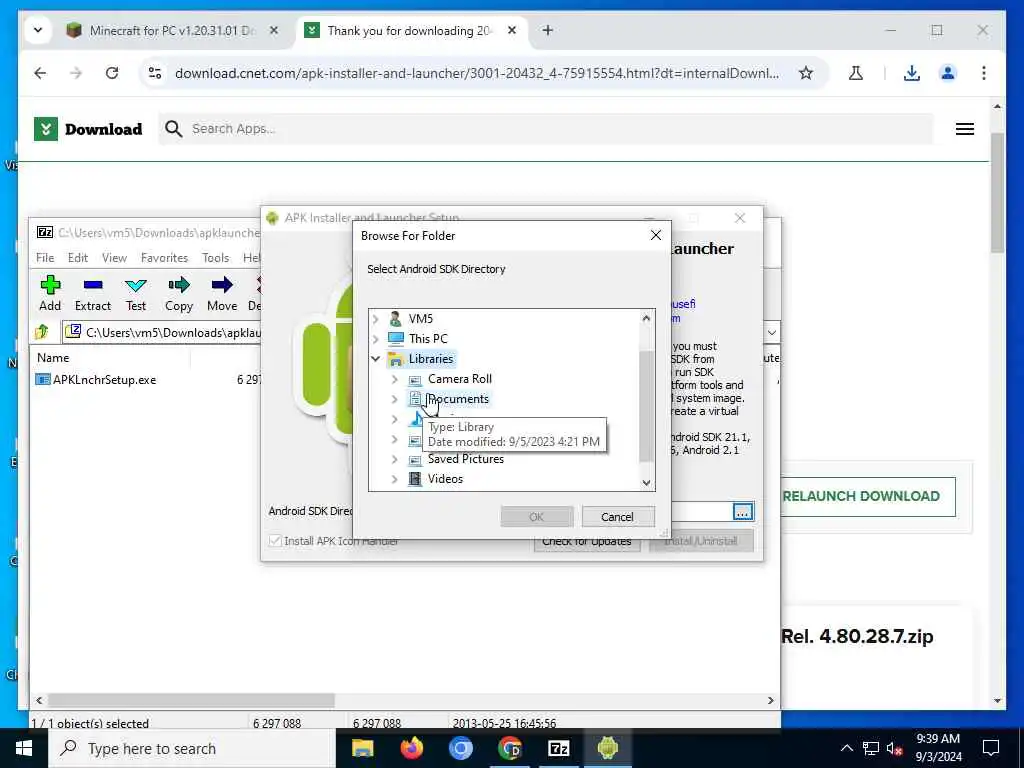The height and width of the screenshot is (768, 1024).
Task: Open Windows Start menu
Action: [24, 748]
